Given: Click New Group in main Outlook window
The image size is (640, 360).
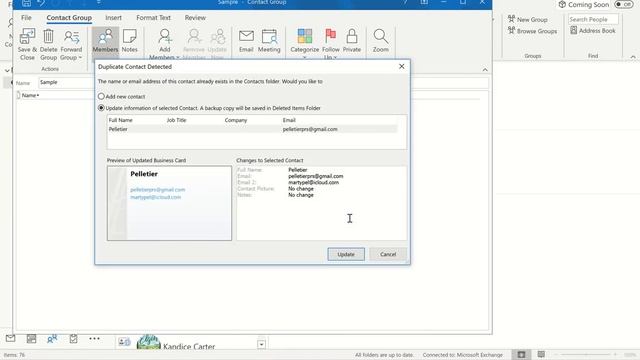Looking at the screenshot, I should coord(527,19).
